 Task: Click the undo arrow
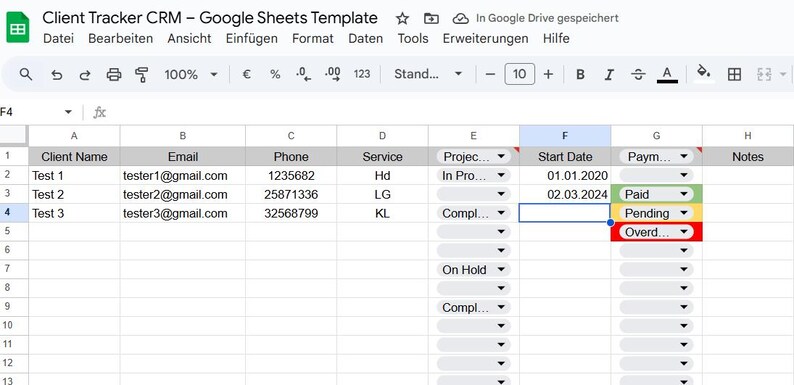coord(57,75)
